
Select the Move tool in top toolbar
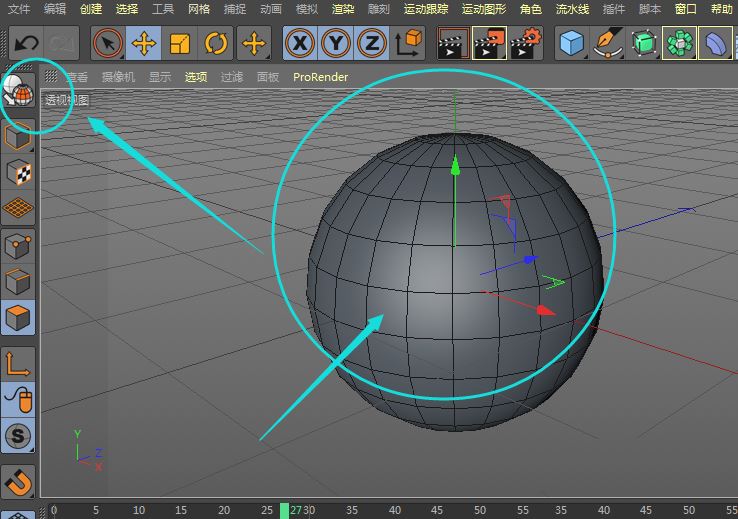[x=144, y=44]
